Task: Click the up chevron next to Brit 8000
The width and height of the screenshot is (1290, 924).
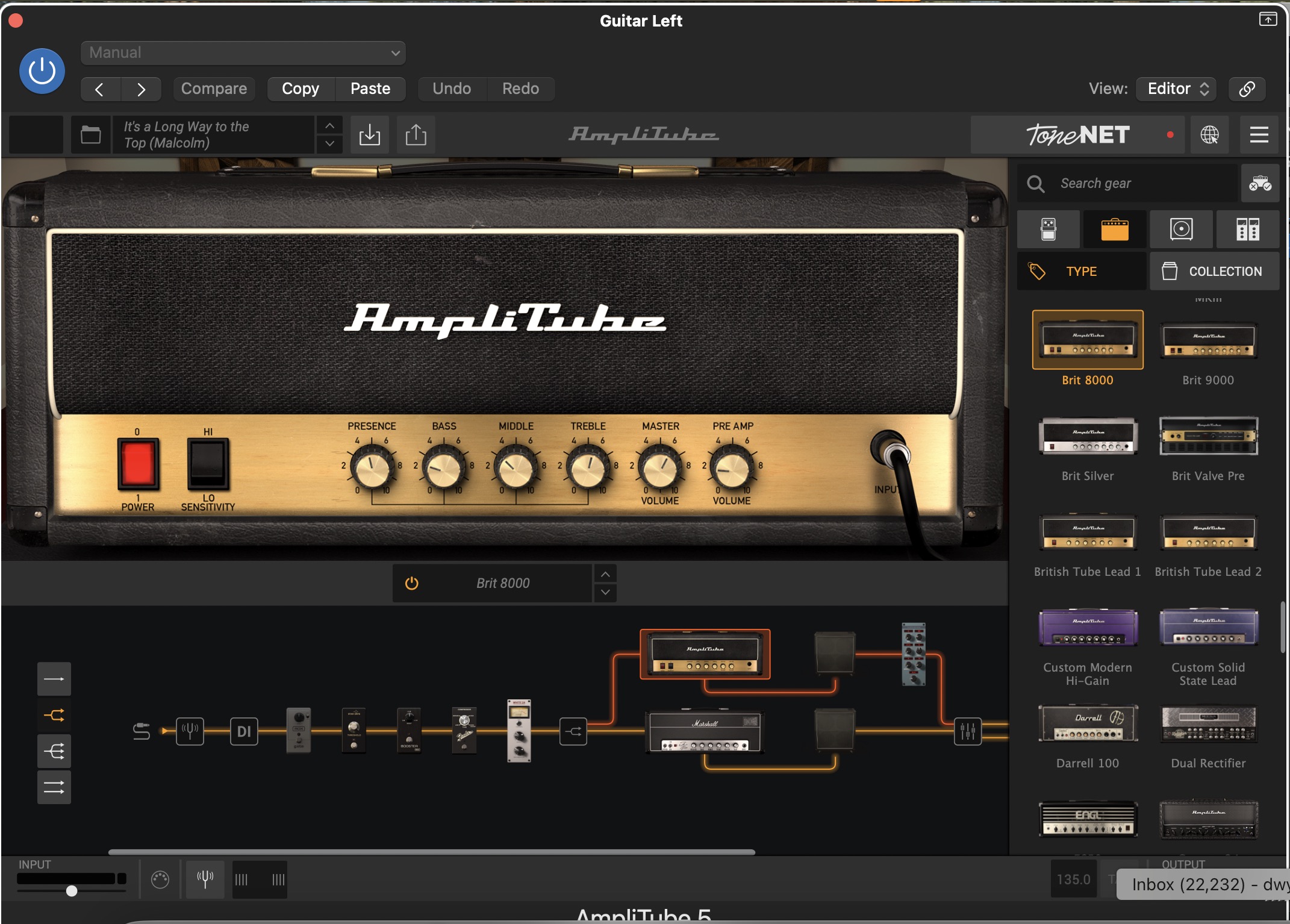Action: point(605,574)
